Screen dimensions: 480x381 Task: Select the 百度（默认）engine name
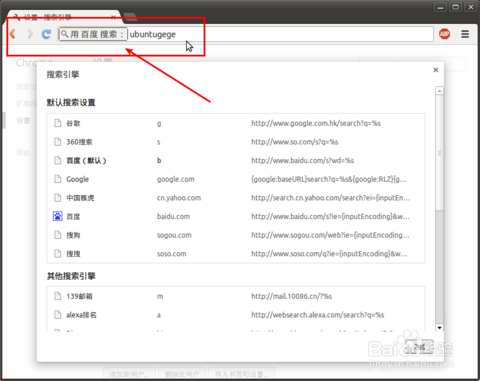point(86,161)
